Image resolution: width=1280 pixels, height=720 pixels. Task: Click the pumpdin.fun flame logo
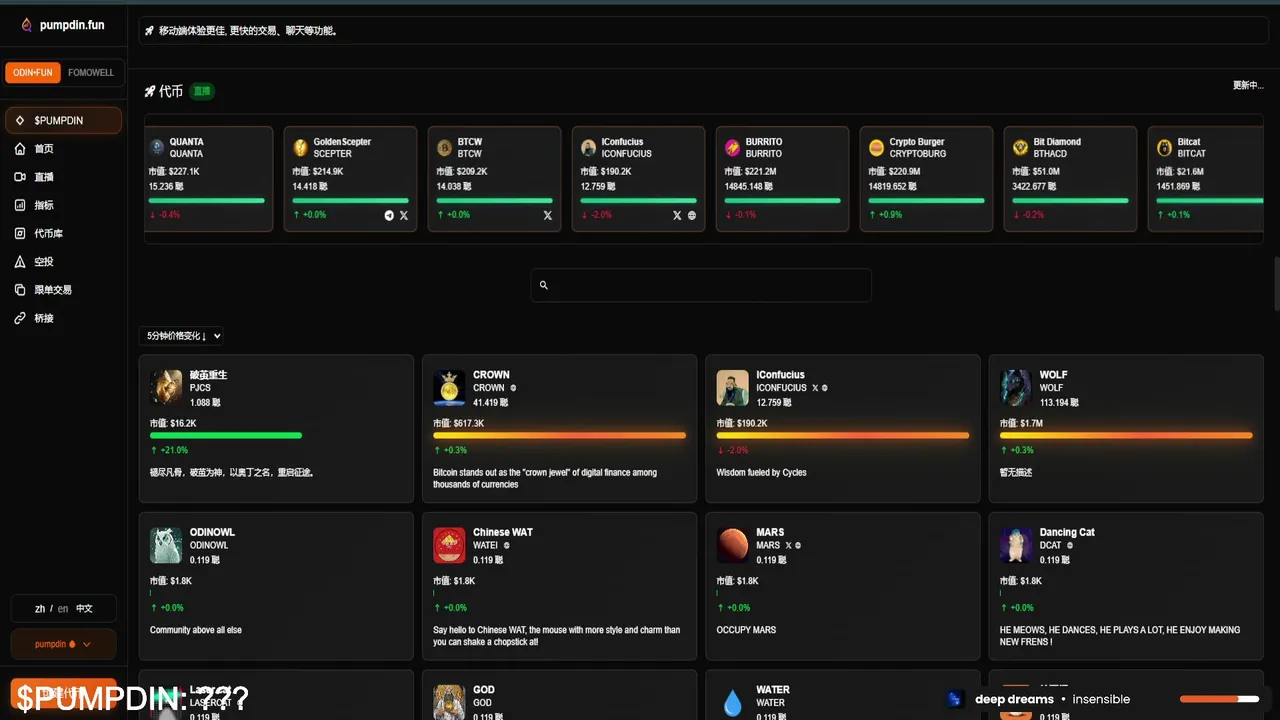tap(27, 25)
